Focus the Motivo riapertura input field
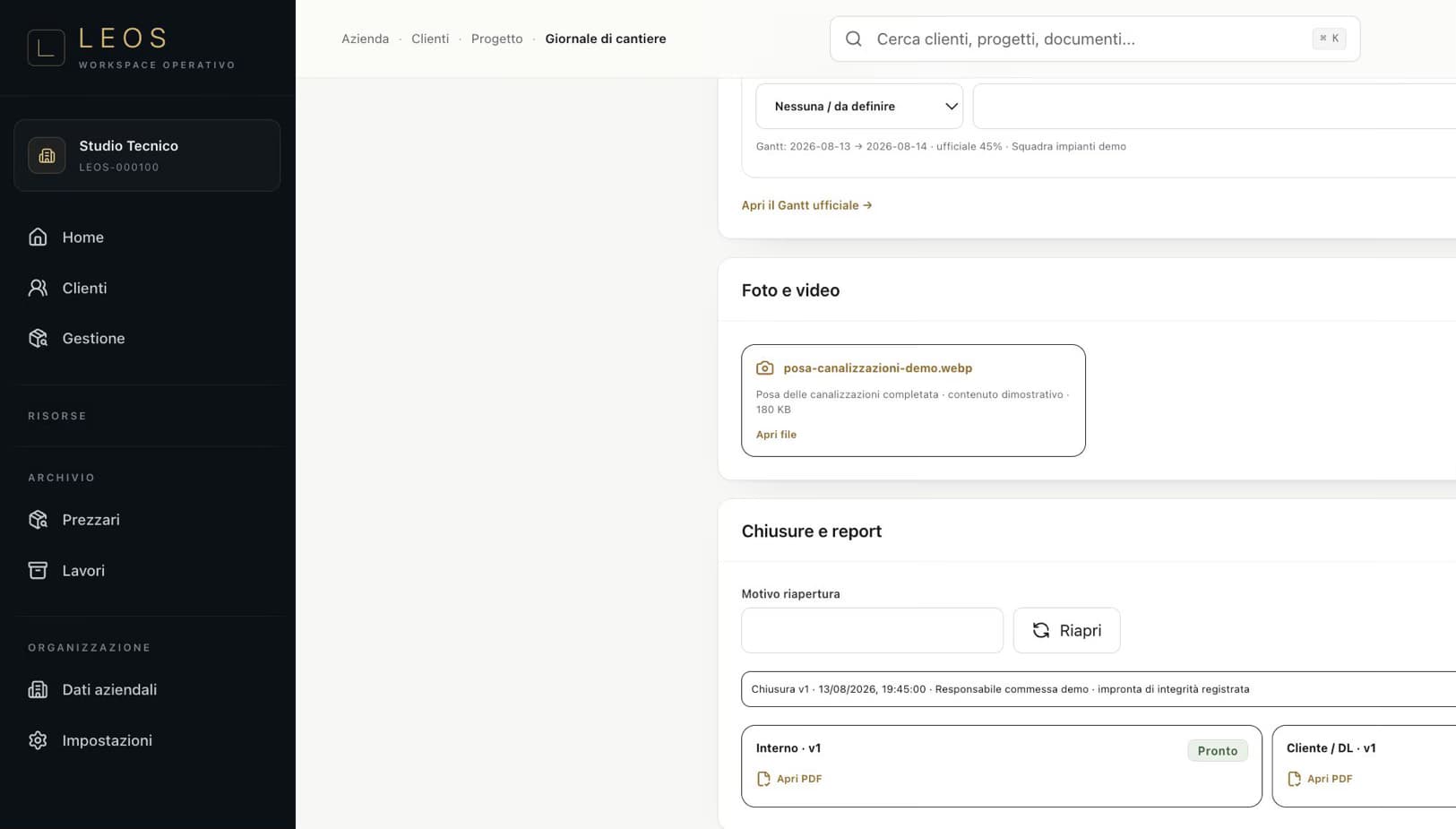Screen dimensions: 1456x829 pyautogui.click(x=872, y=630)
